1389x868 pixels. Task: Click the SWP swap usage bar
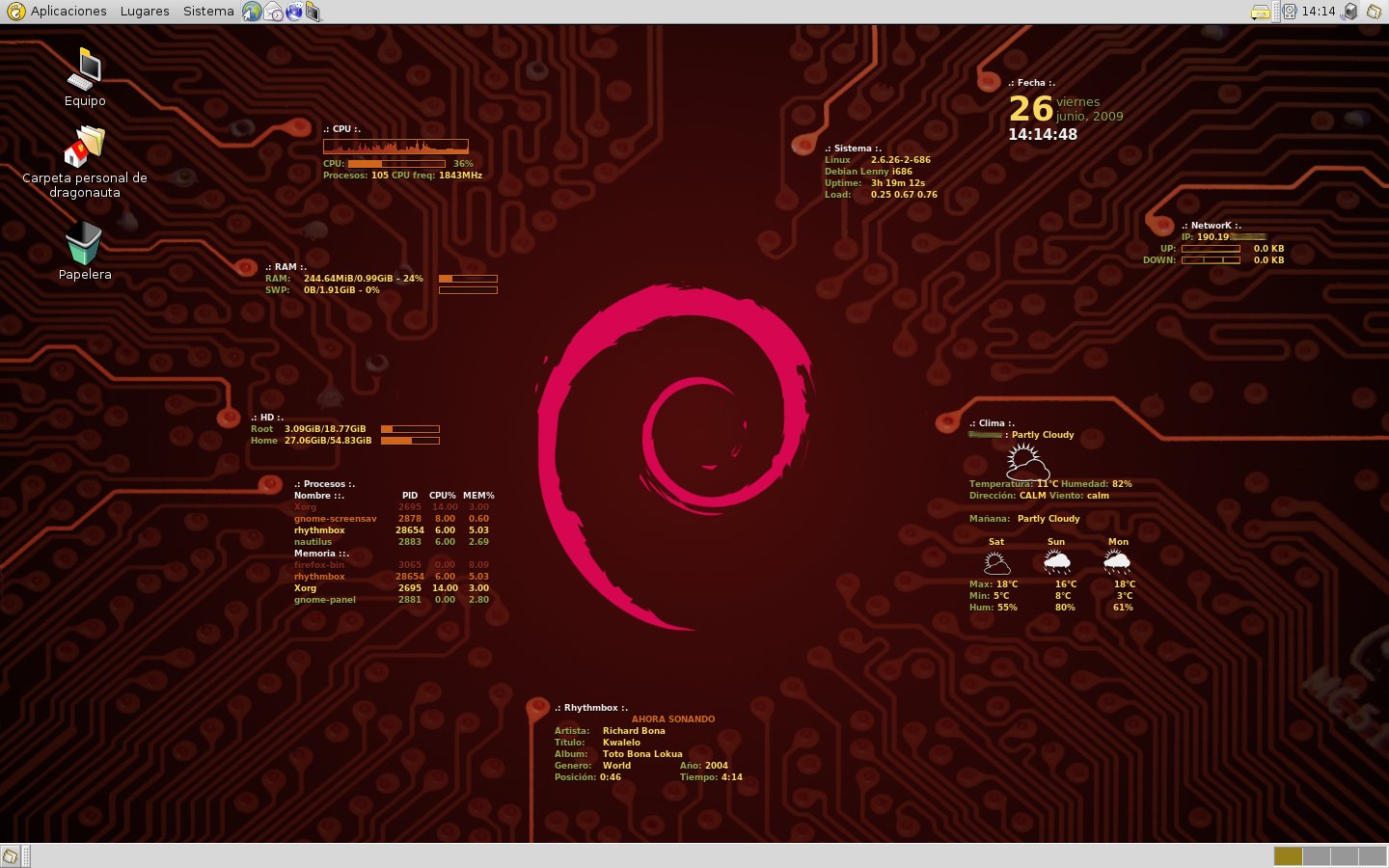tap(468, 290)
